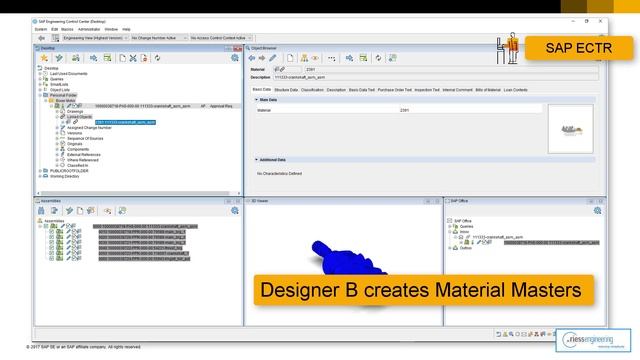Click the blue arrow icon in Desktop toolbar

click(93, 58)
